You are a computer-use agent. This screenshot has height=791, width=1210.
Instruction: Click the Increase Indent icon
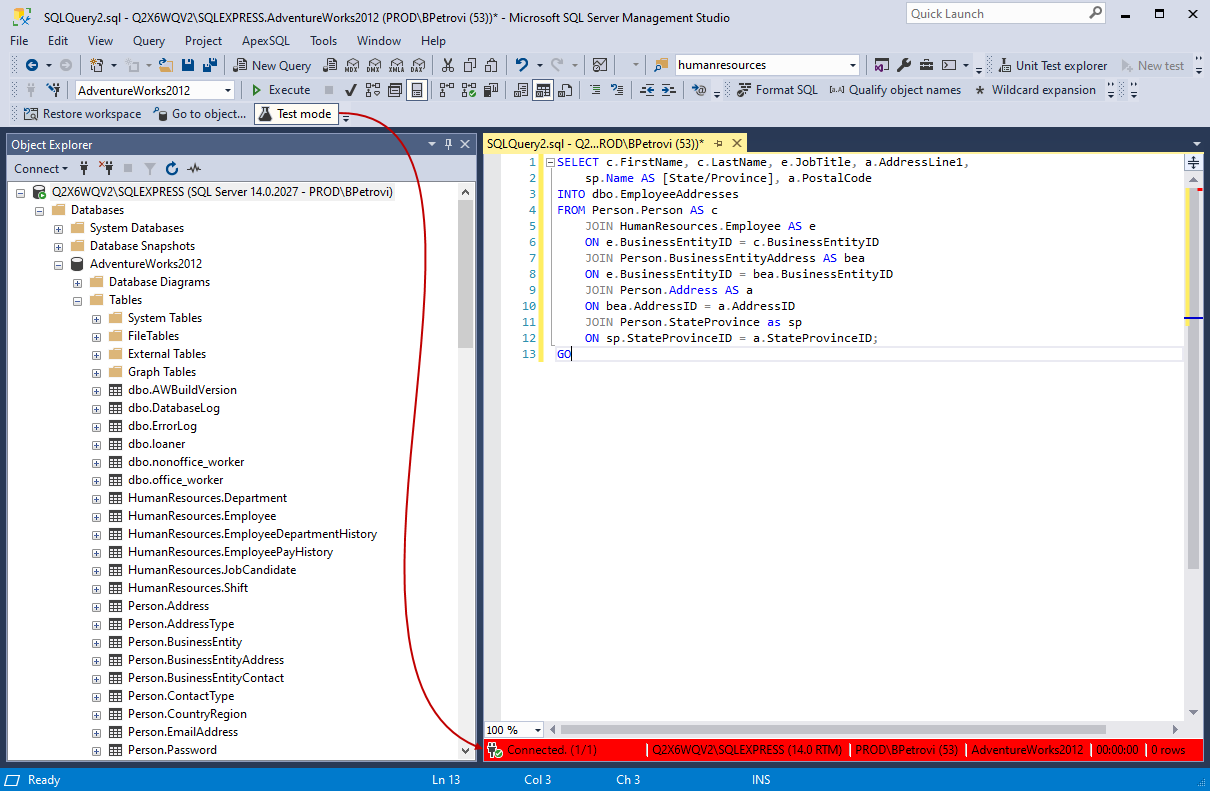click(668, 90)
